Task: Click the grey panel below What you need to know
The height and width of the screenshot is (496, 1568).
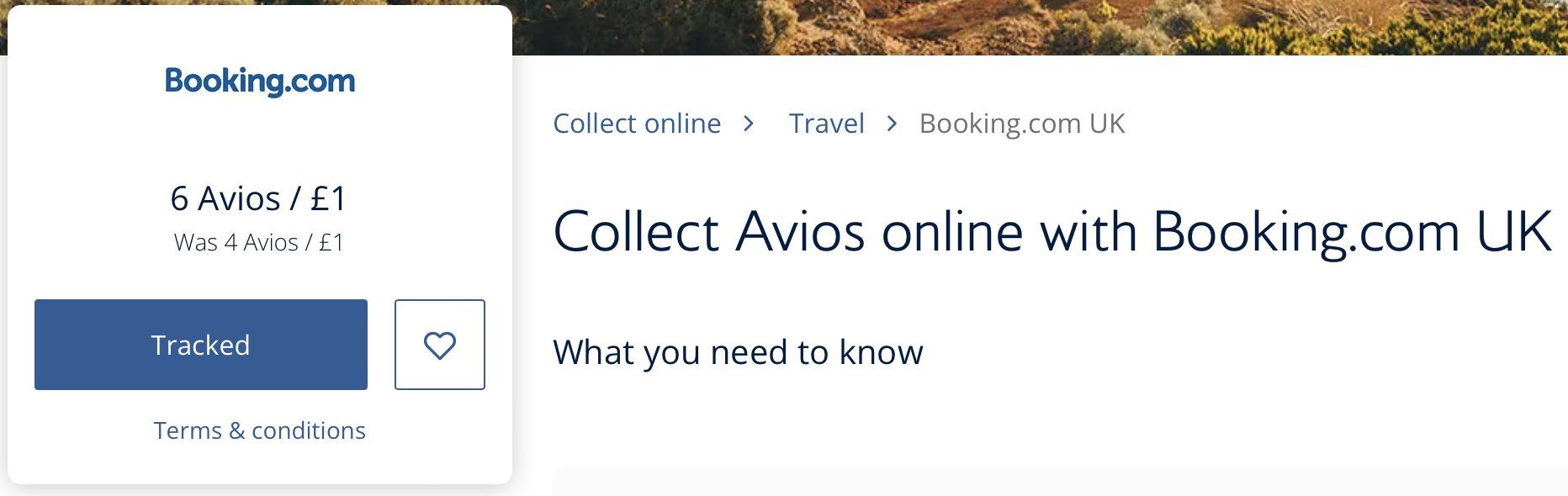Action: tap(1060, 481)
